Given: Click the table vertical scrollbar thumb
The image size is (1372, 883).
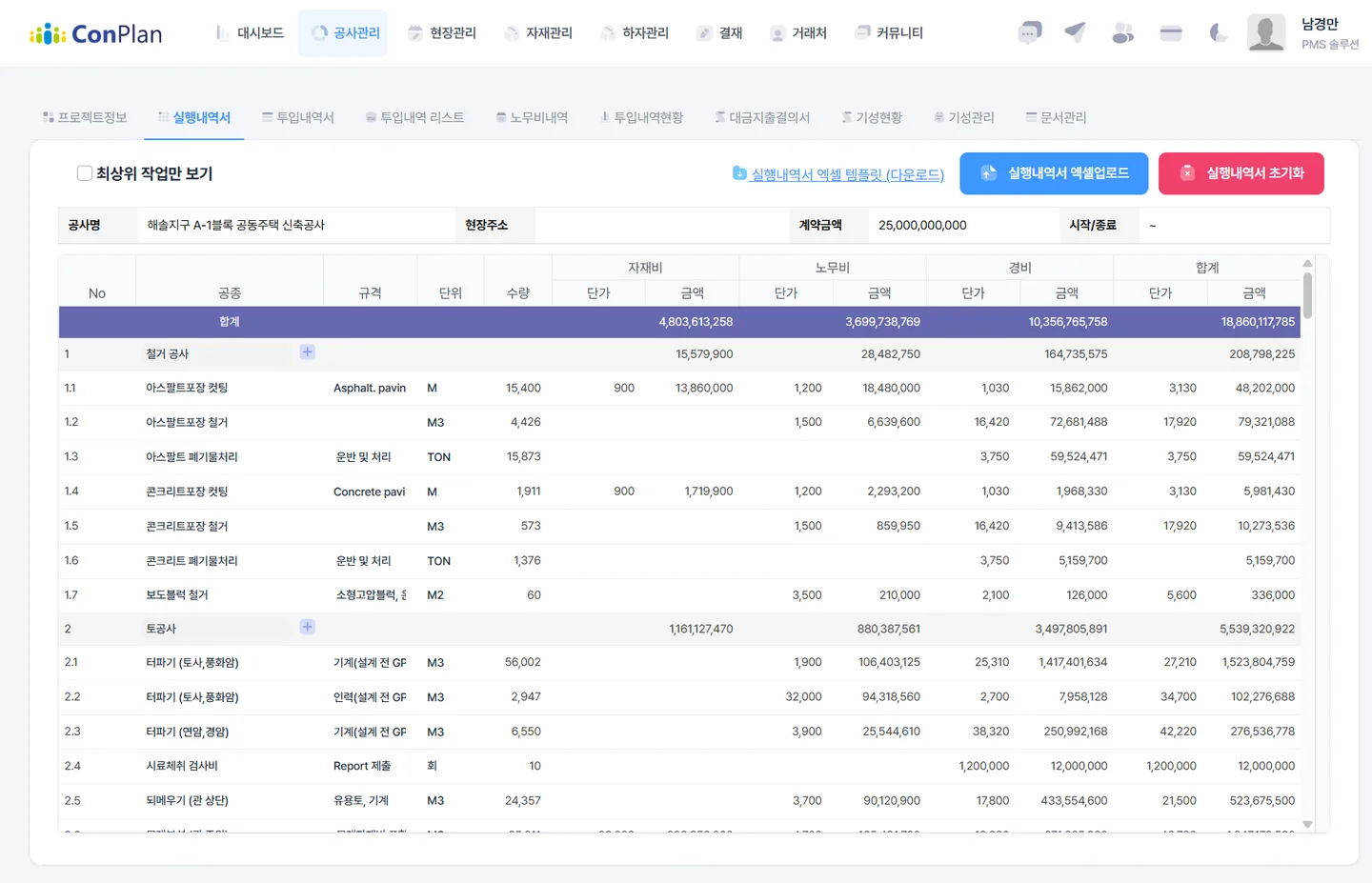Looking at the screenshot, I should [x=1307, y=295].
